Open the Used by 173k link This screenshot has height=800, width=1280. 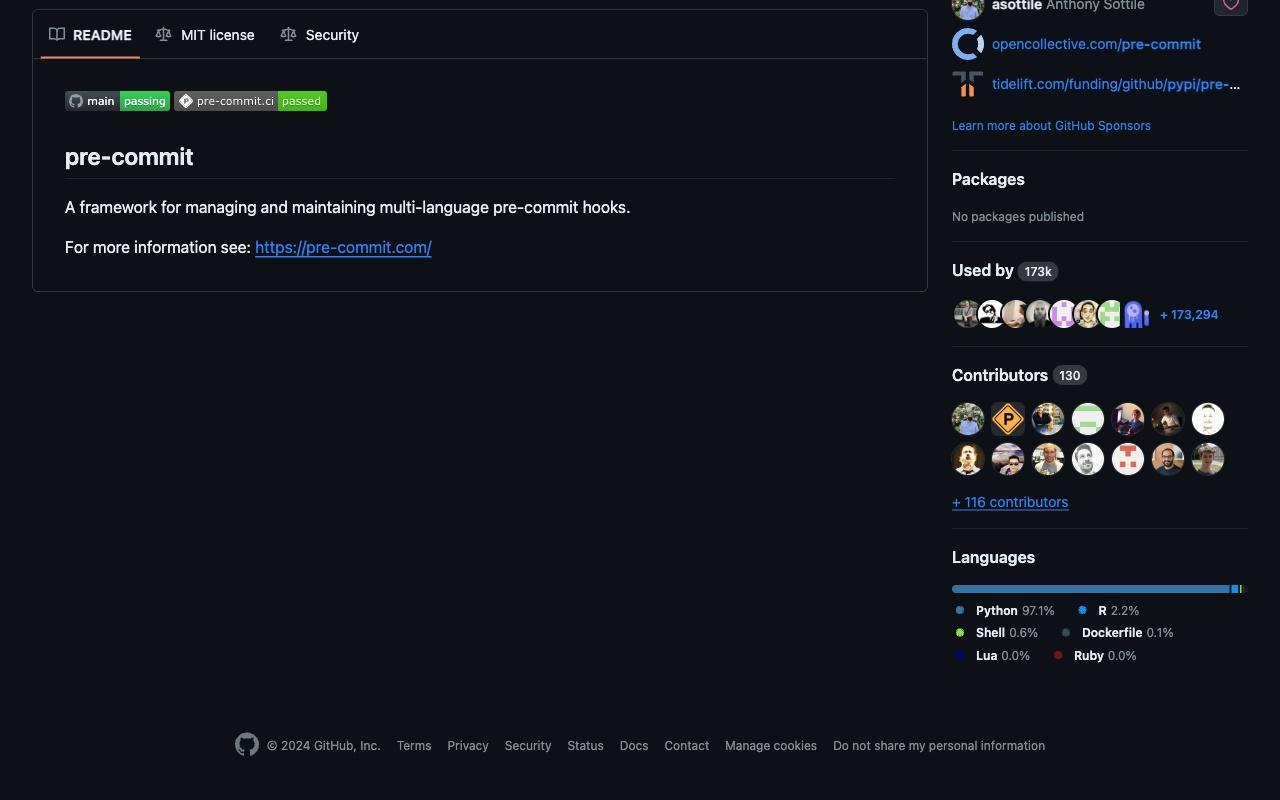point(1005,271)
